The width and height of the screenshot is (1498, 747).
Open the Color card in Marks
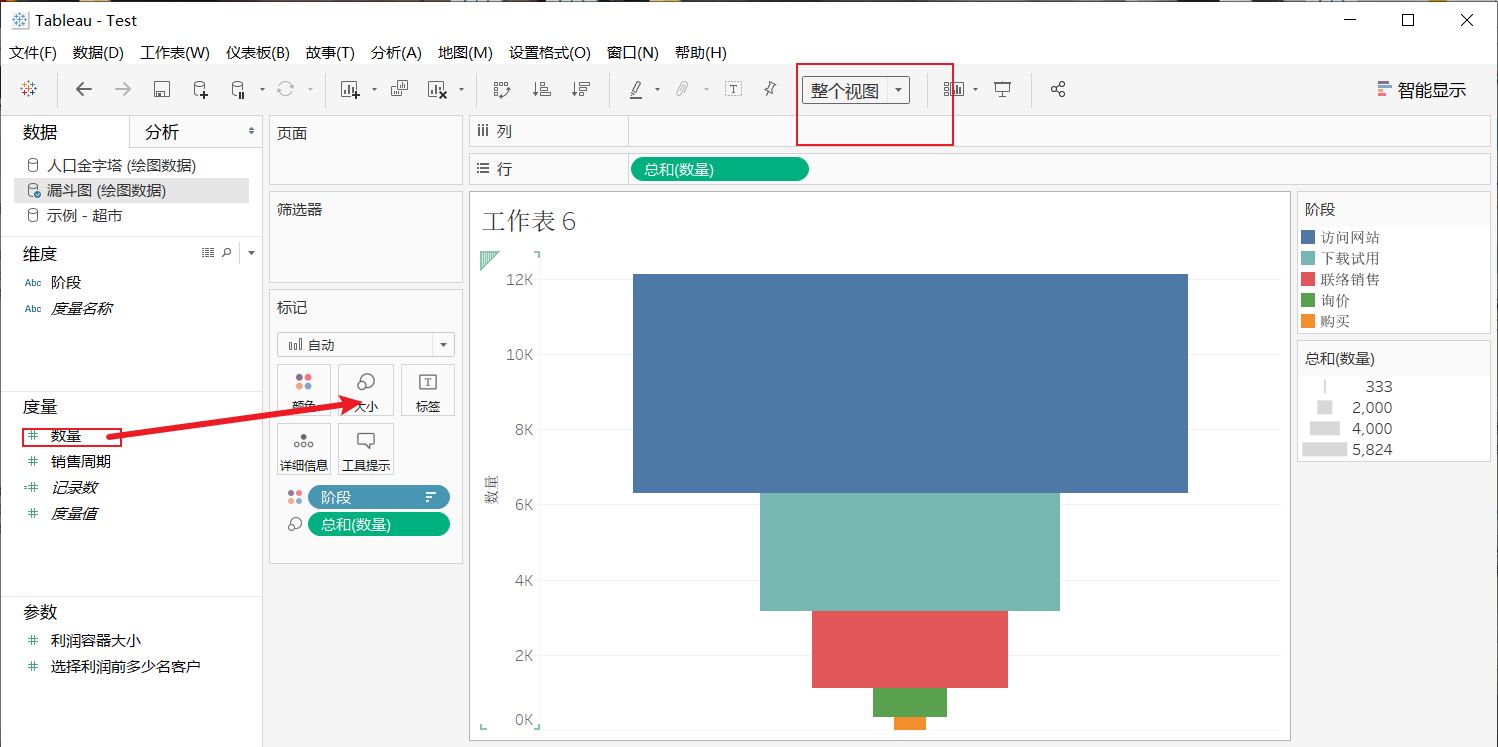tap(304, 390)
